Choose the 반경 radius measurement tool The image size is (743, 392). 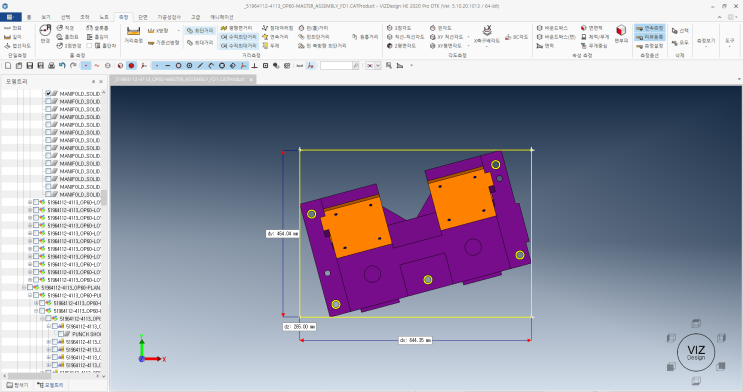[45, 34]
